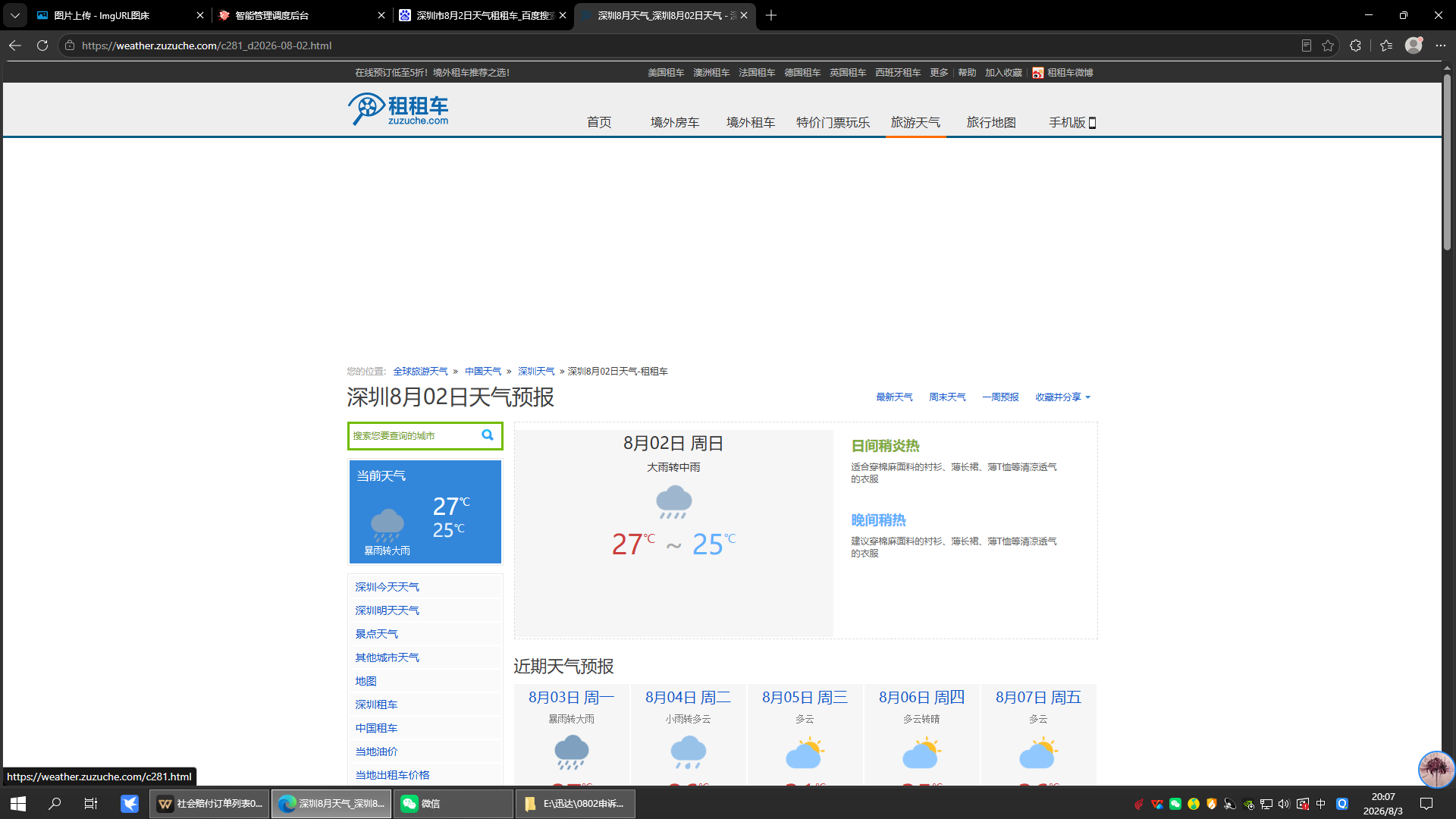Open a new browser tab
The height and width of the screenshot is (819, 1456).
(771, 15)
